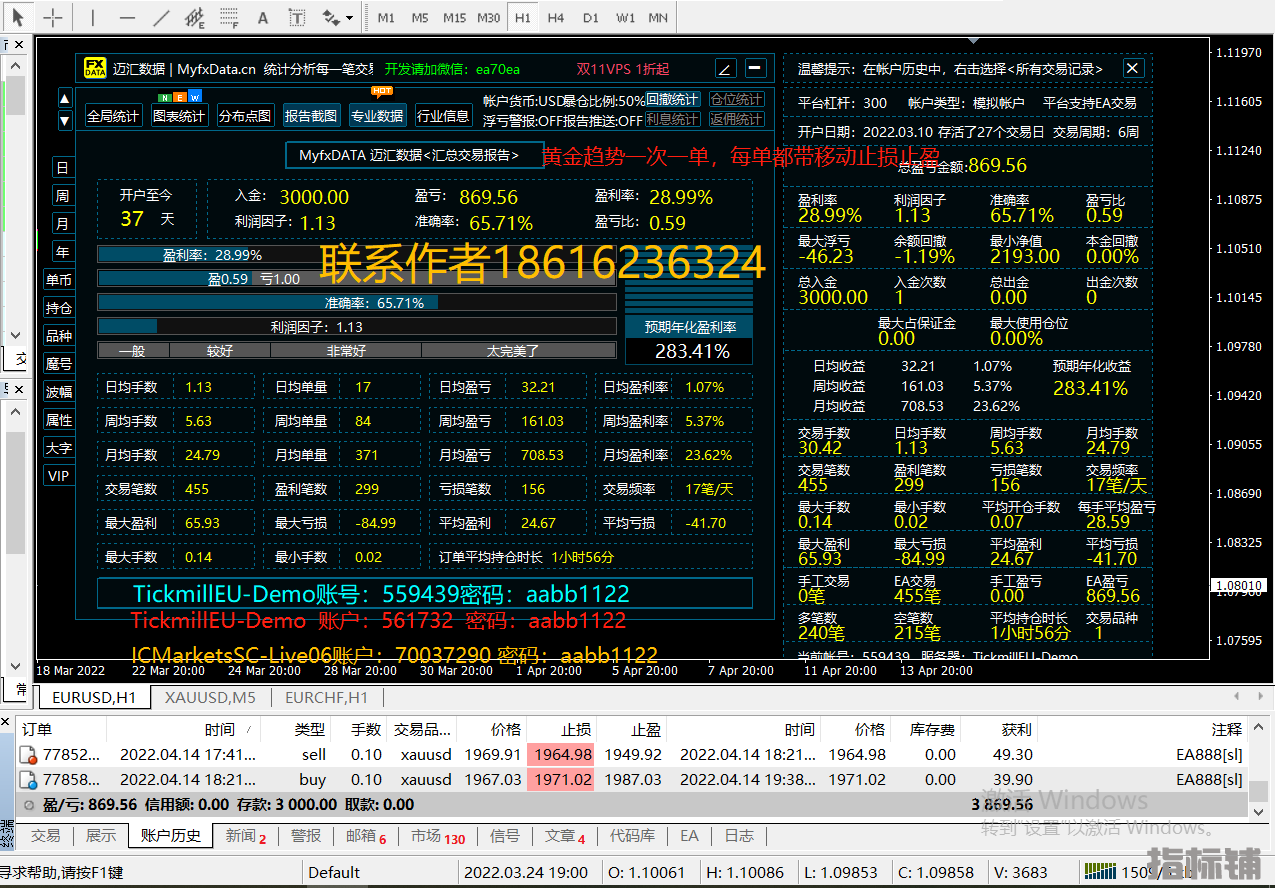Screen dimensions: 1275x888
Task: Open 专业数据 professional data
Action: point(377,116)
